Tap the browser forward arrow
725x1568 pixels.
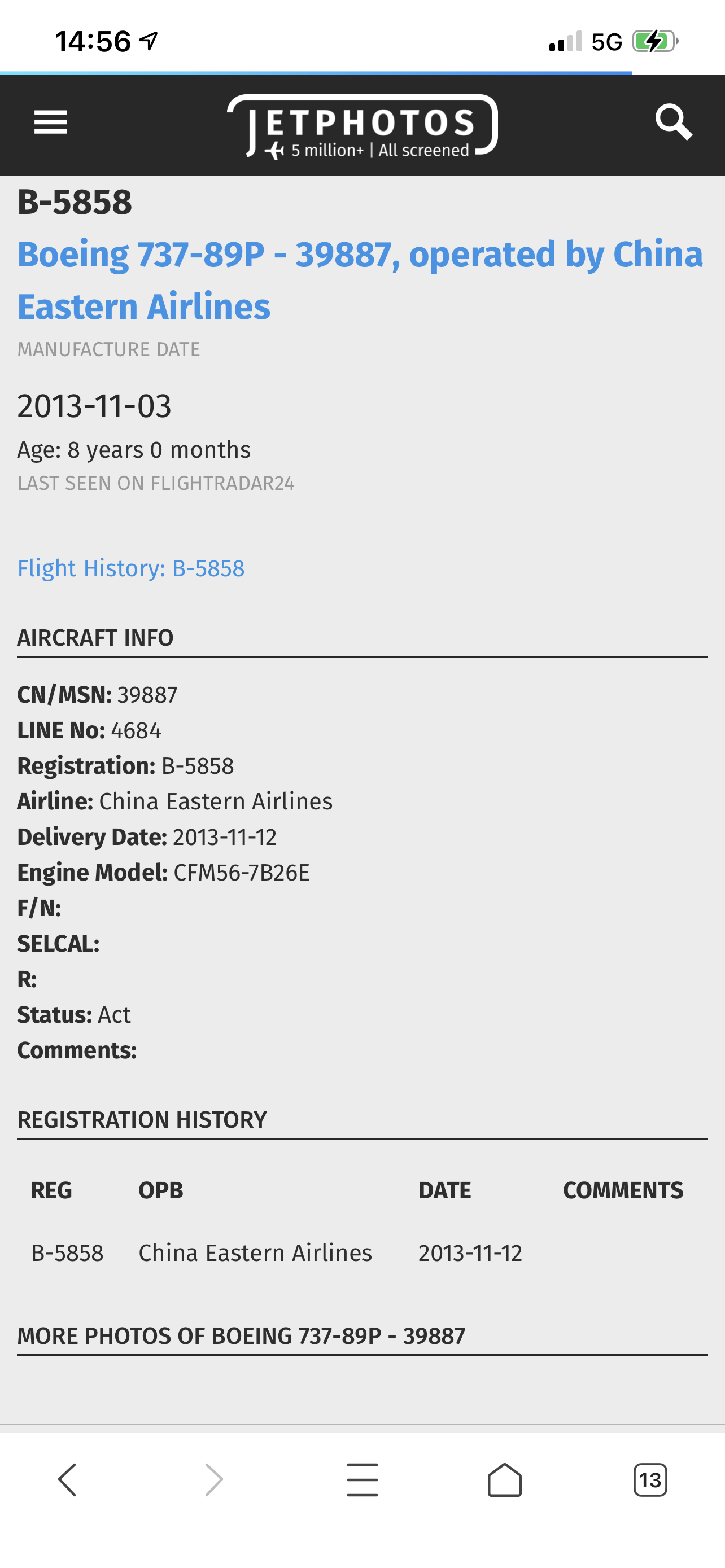tap(213, 1480)
